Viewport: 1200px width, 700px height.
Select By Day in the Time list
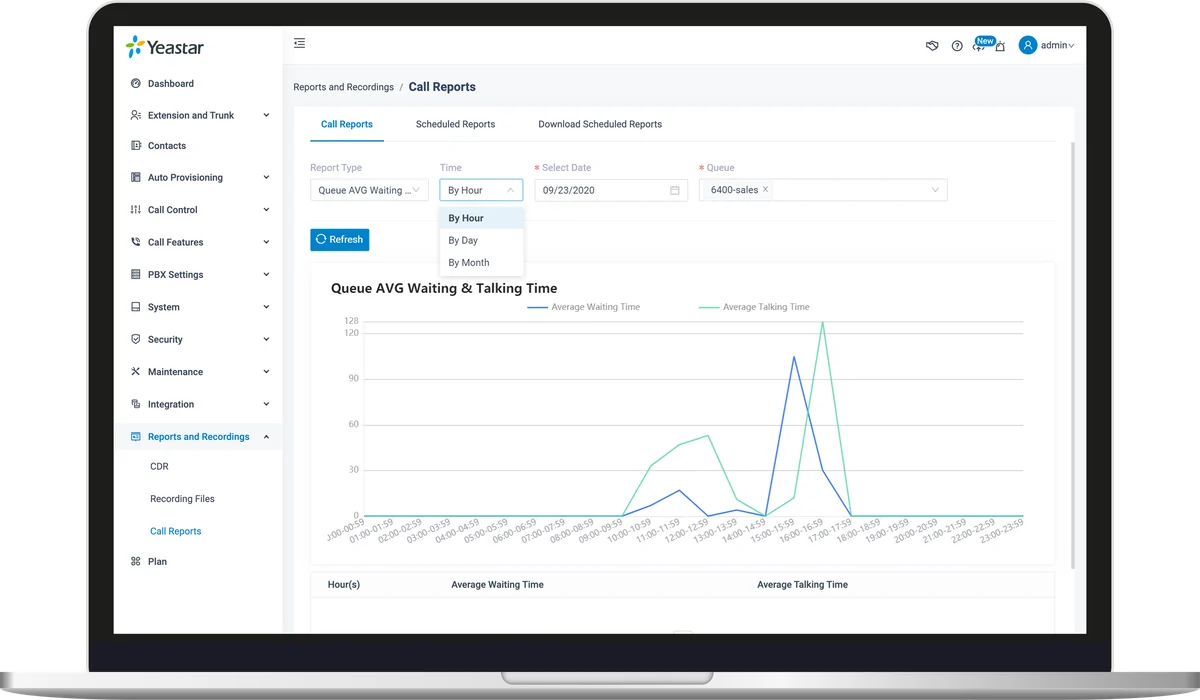coord(481,240)
